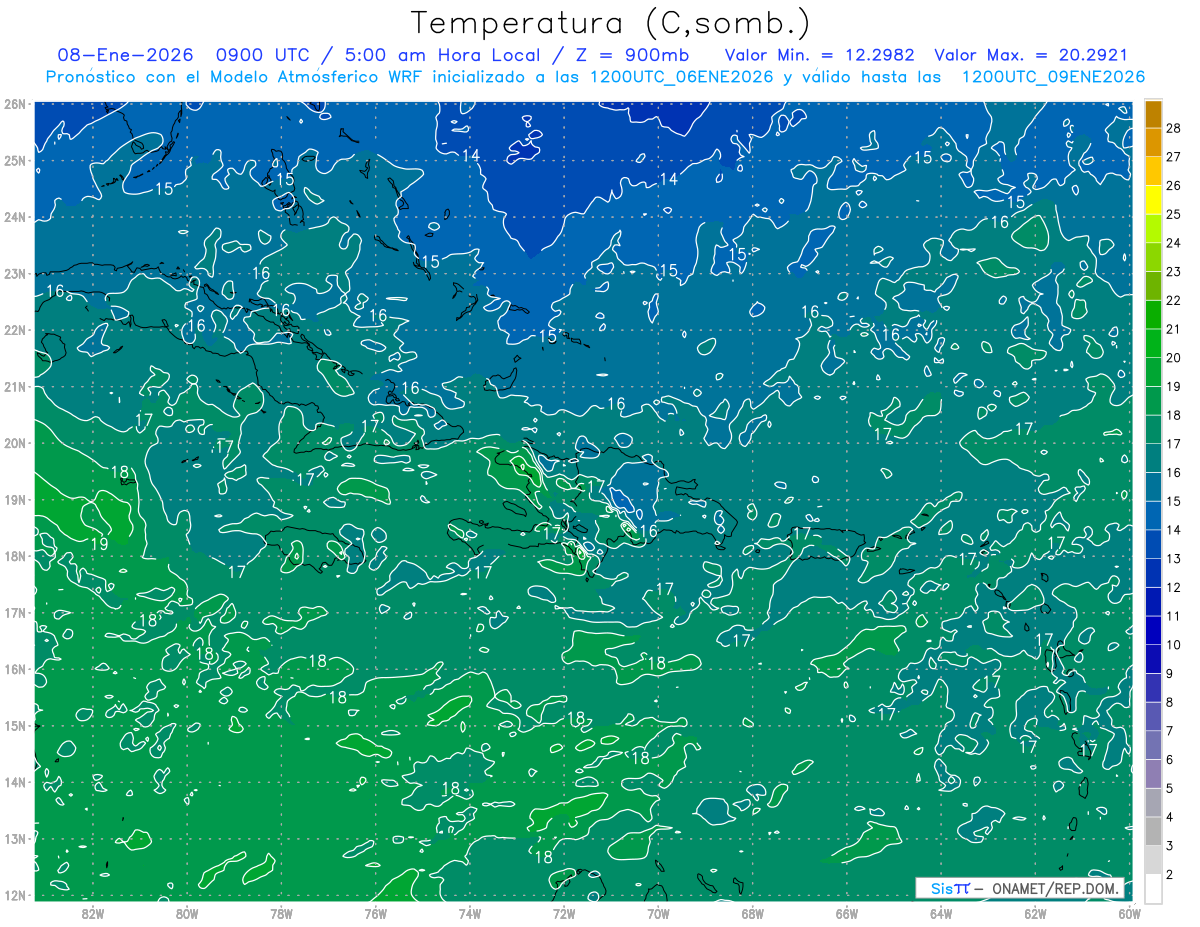
Task: Click the latitude axis label '14N'
Action: 14,782
